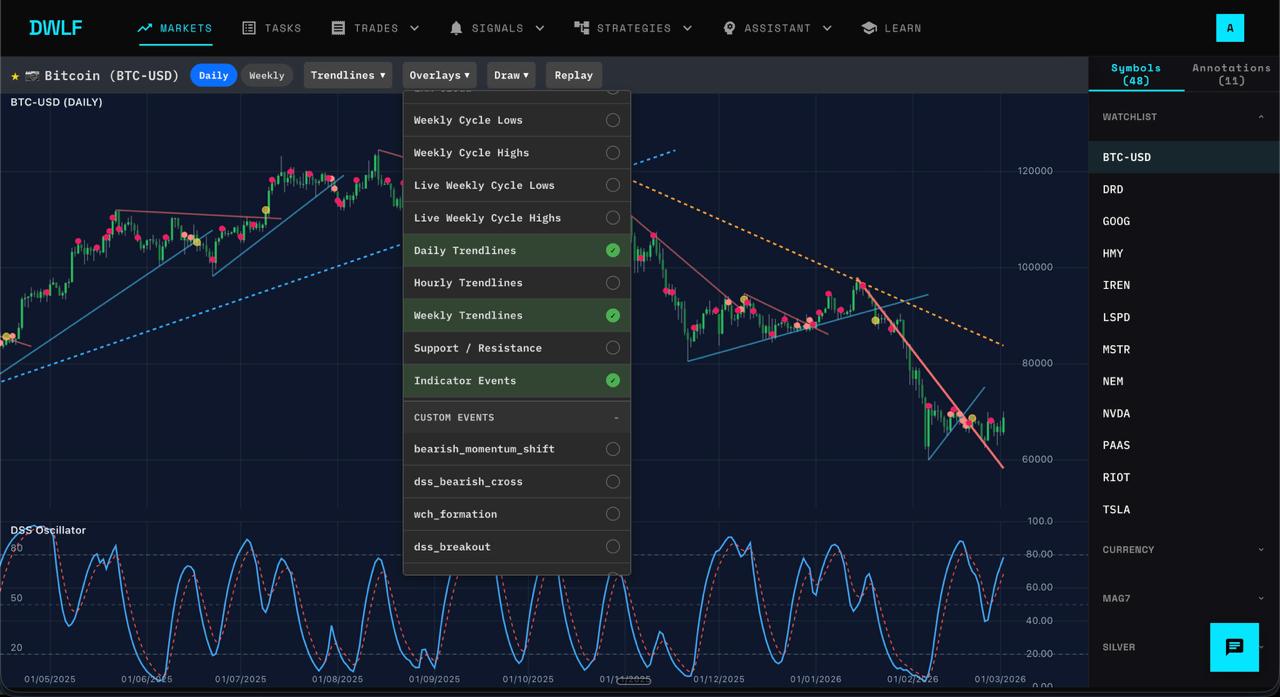
Task: Expand the CURRENCY watchlist group
Action: pos(1182,549)
